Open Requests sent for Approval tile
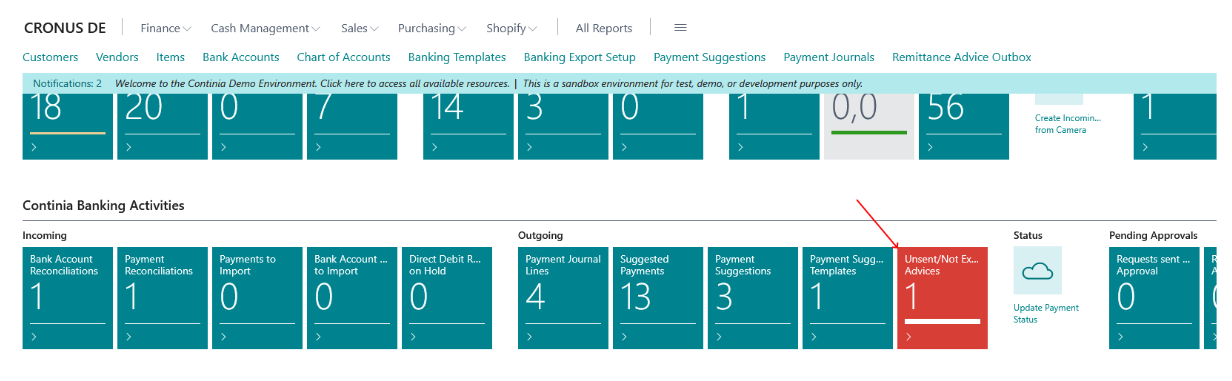Viewport: 1232px width, 381px height. (1155, 298)
